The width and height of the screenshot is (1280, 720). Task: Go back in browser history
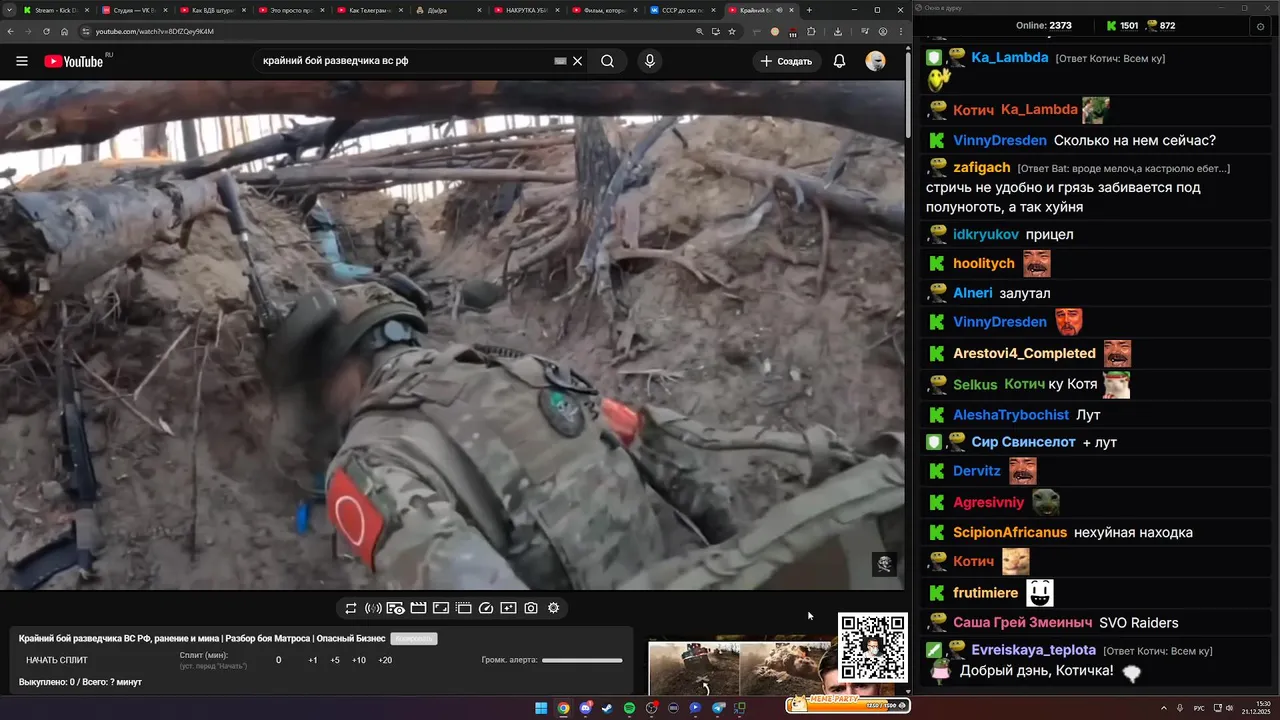pyautogui.click(x=9, y=31)
